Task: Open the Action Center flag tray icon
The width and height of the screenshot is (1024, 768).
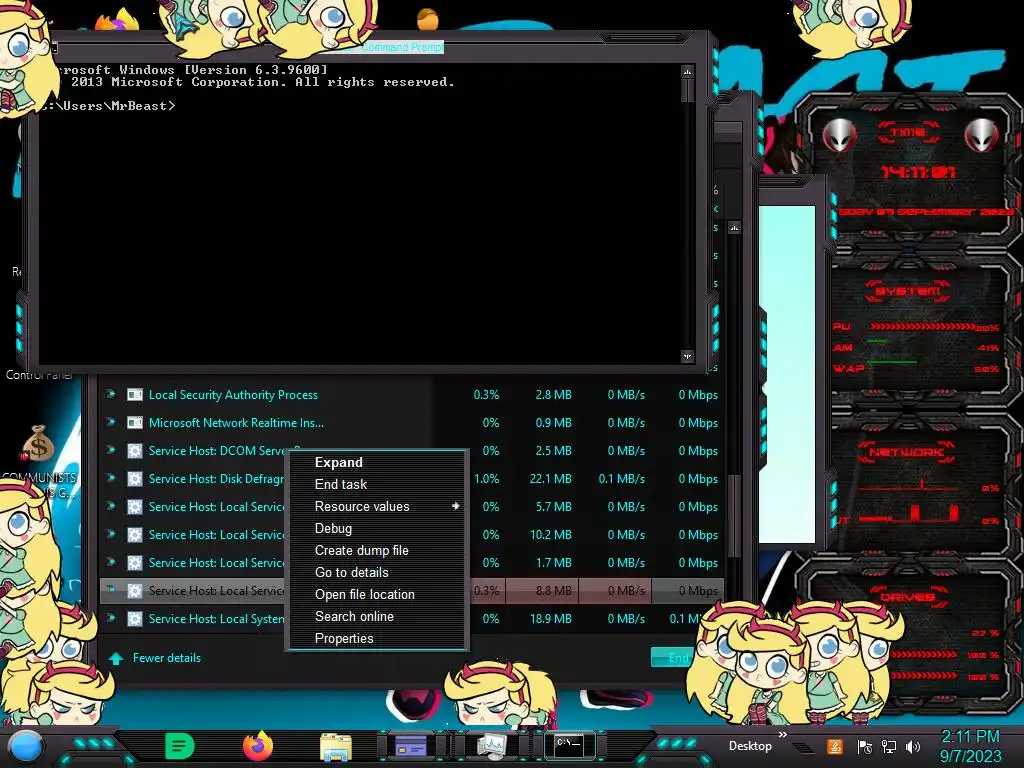Action: 865,747
